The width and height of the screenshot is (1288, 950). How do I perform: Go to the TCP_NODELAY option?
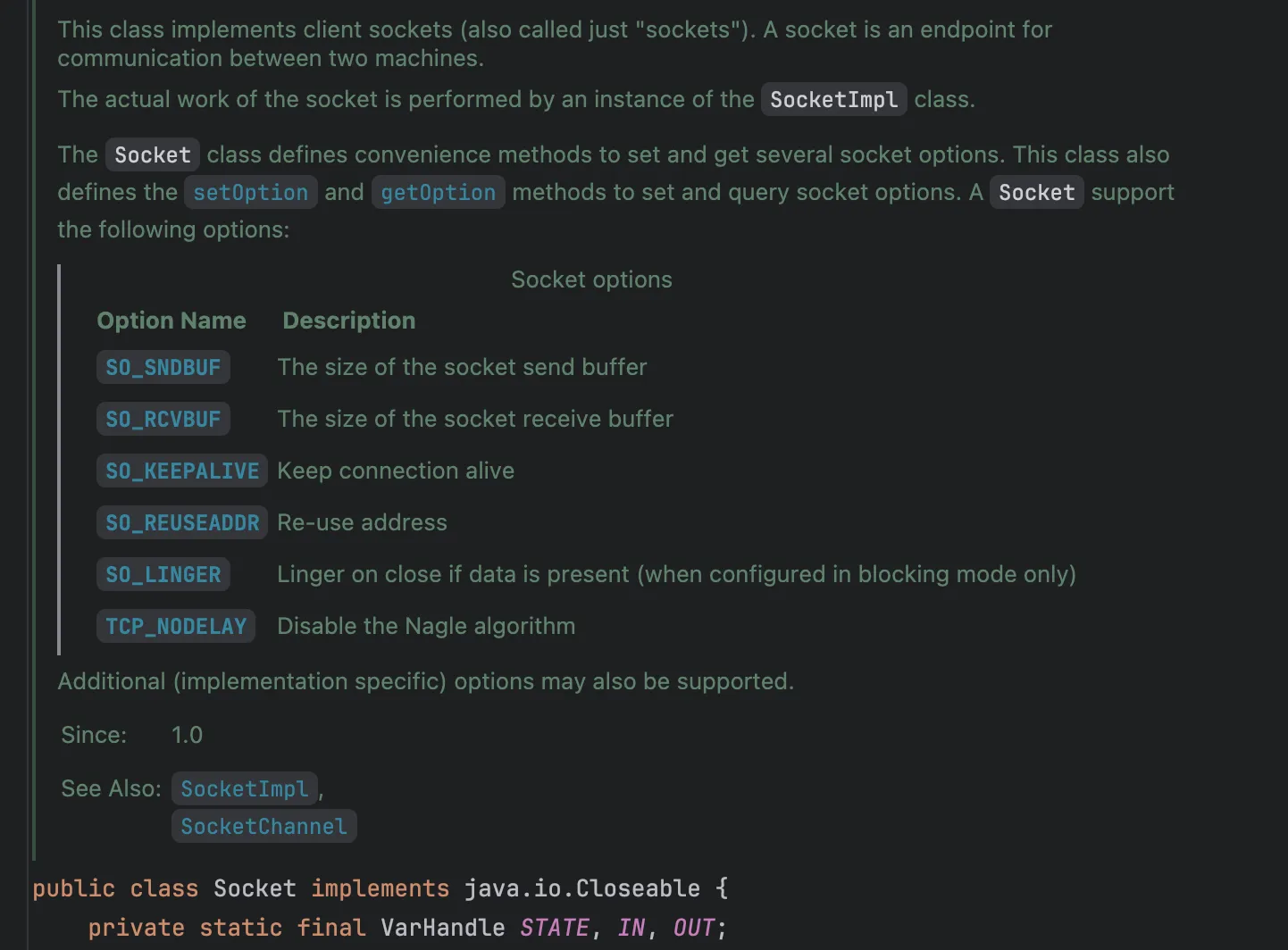[176, 627]
